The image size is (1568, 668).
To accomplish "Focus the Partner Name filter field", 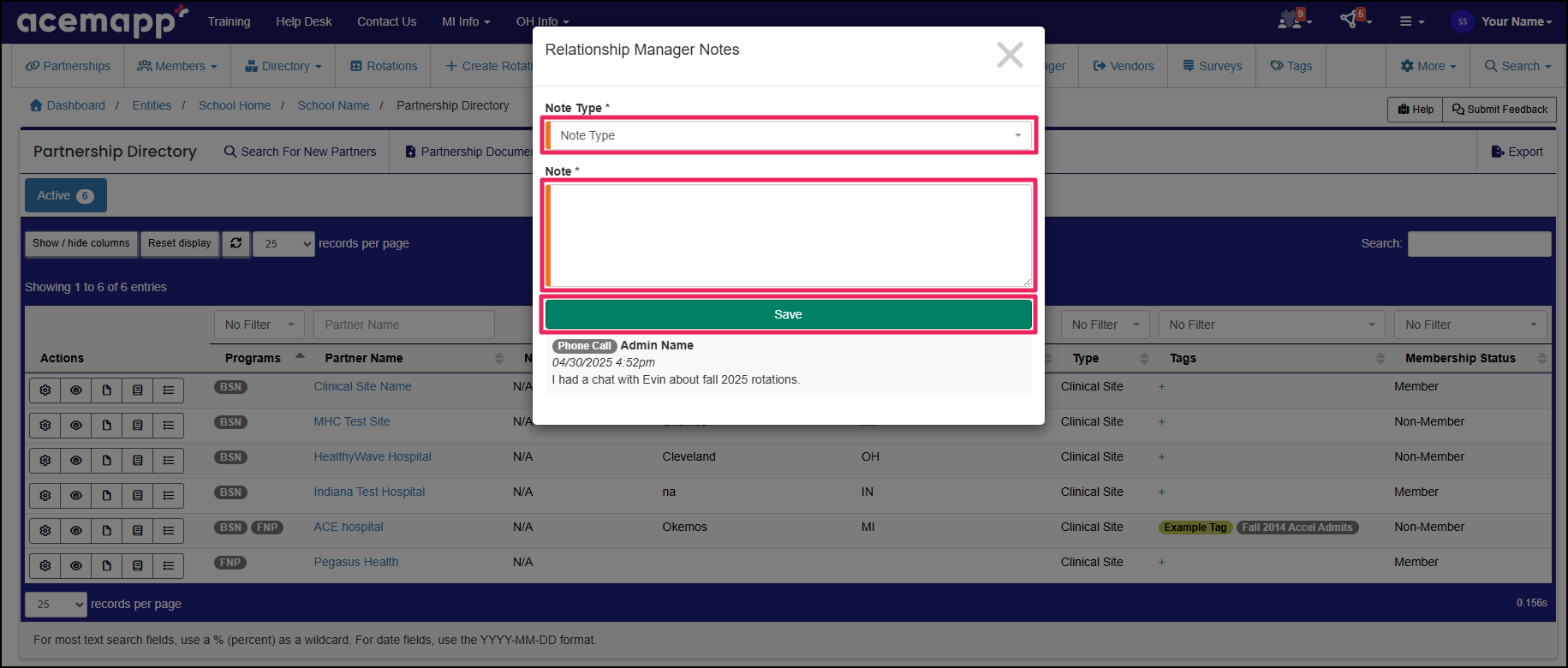I will point(404,325).
